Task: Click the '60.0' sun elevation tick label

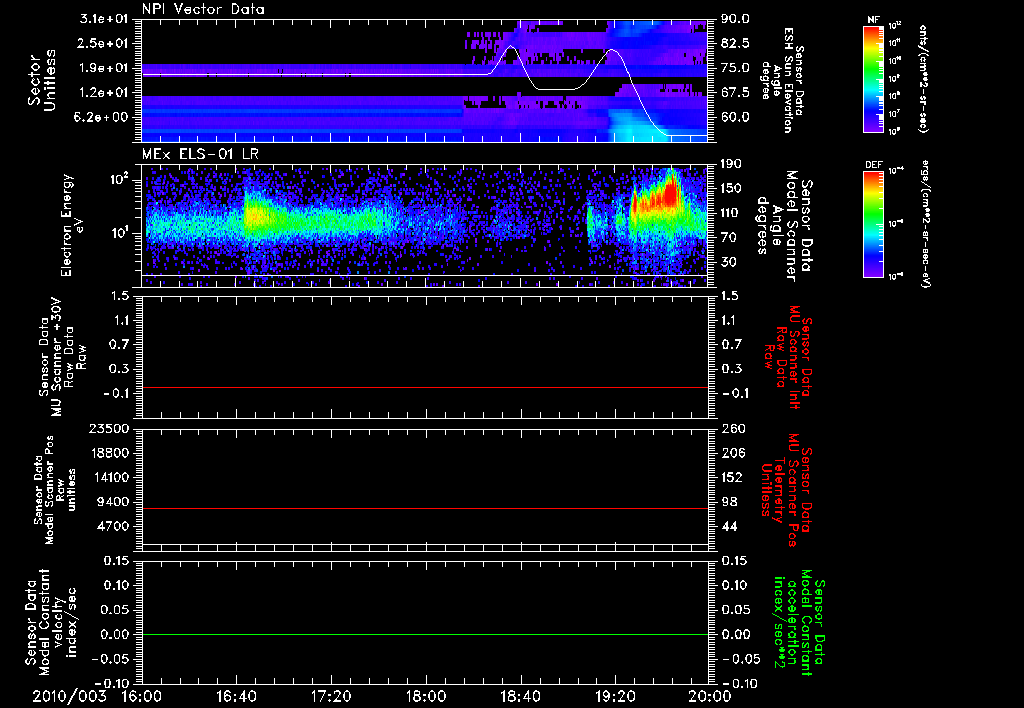Action: coord(735,117)
